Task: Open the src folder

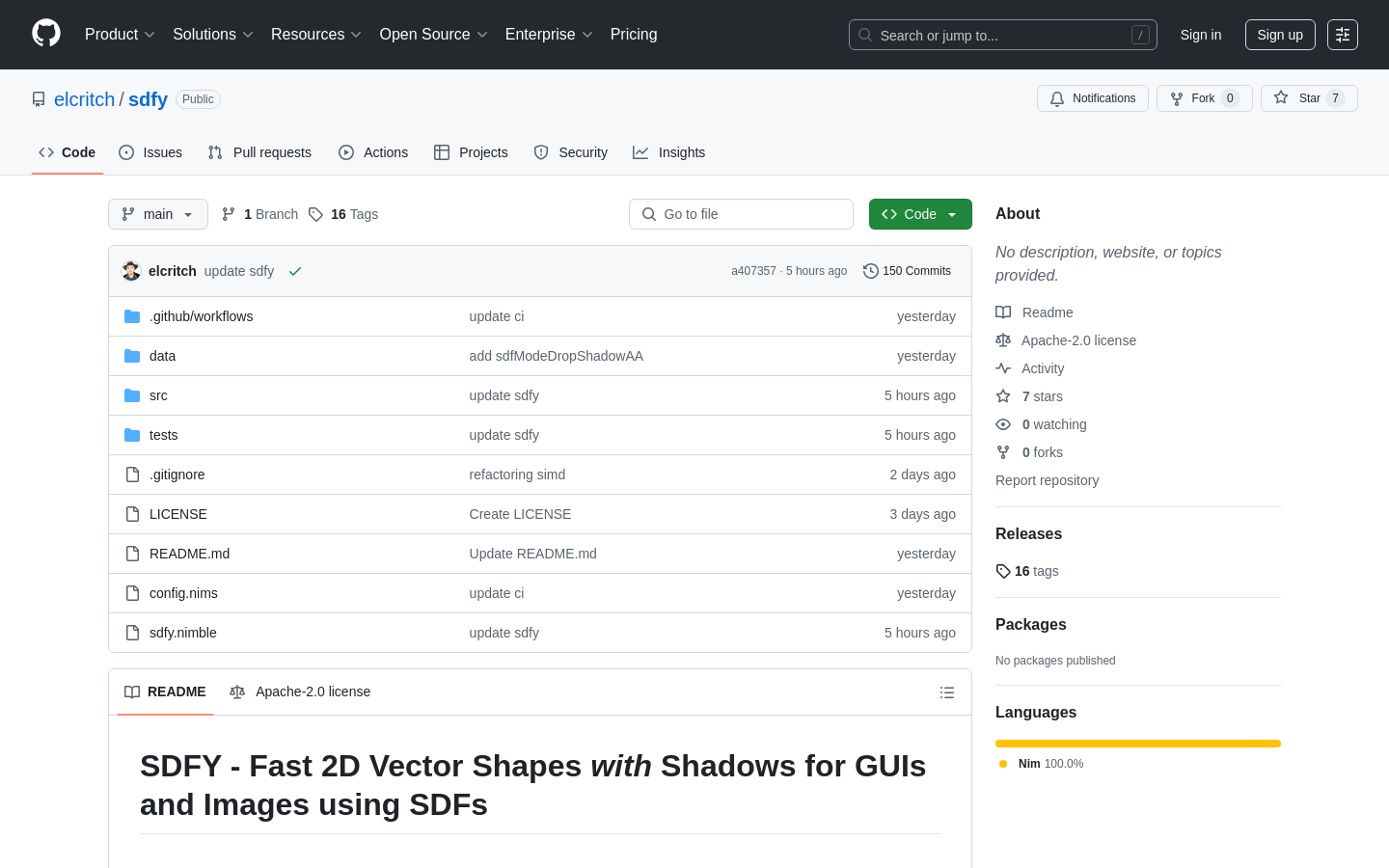Action: tap(158, 395)
